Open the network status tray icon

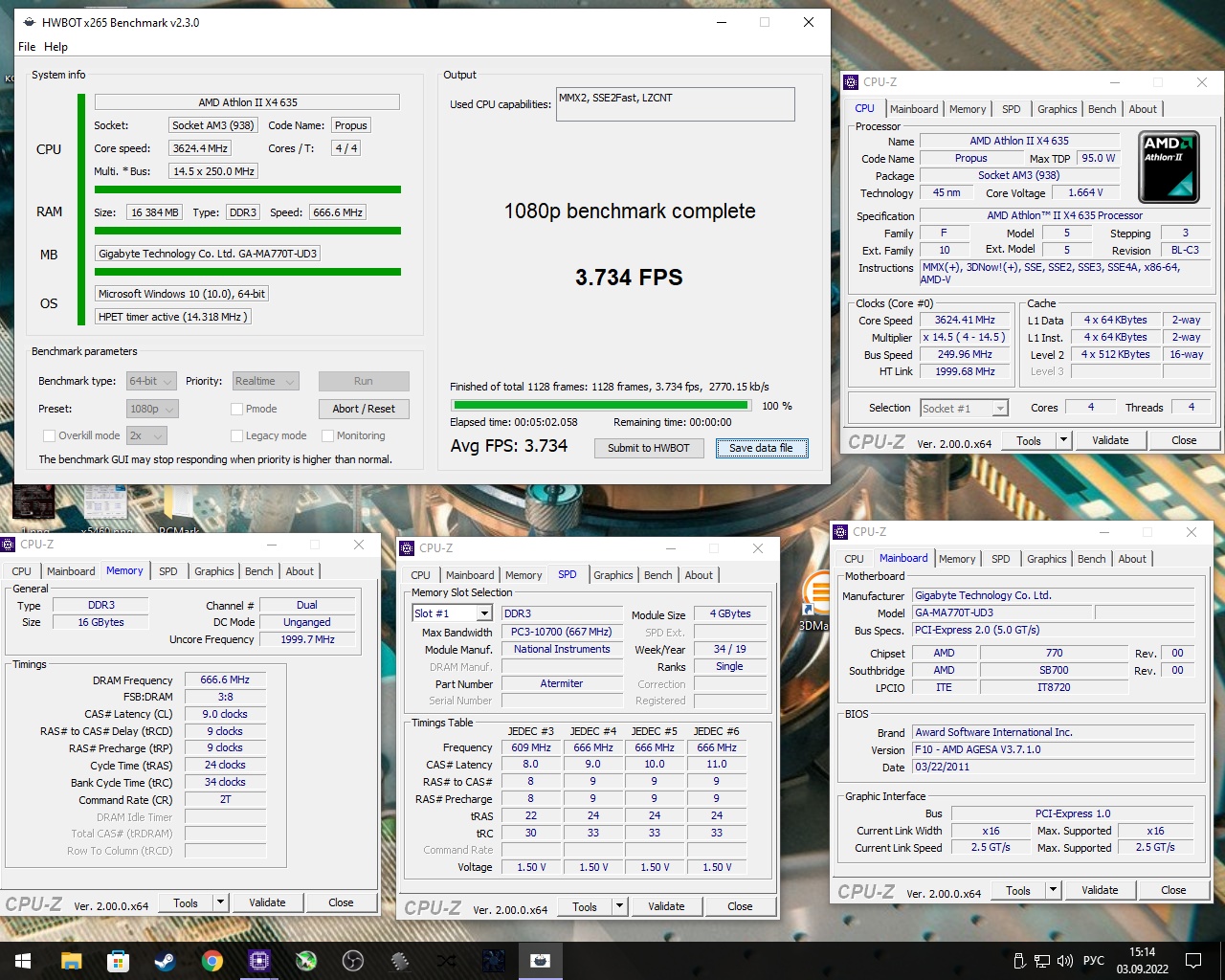pos(1043,961)
